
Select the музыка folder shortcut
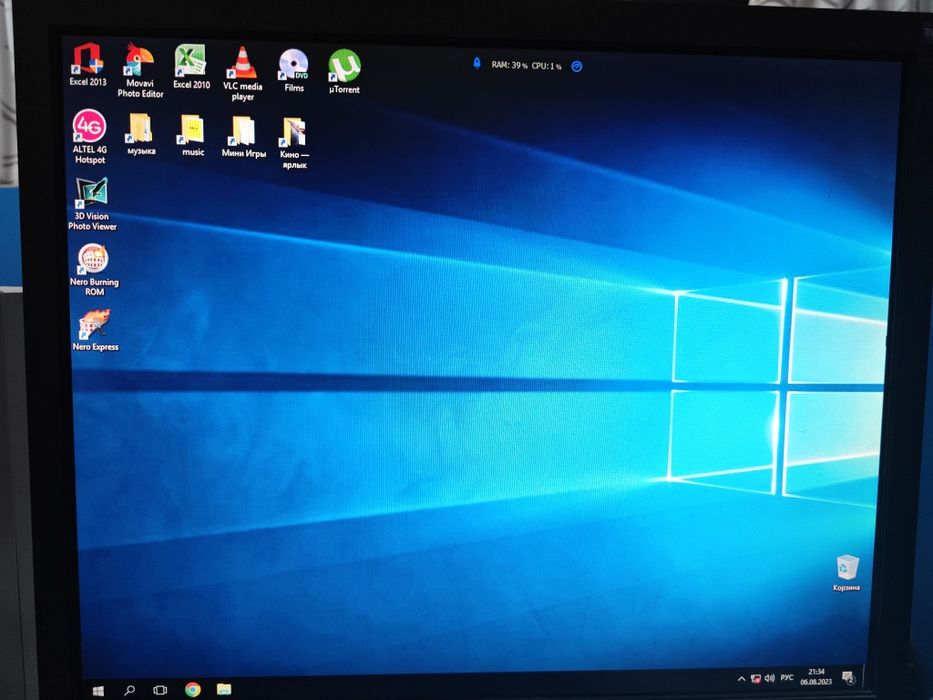(x=141, y=135)
